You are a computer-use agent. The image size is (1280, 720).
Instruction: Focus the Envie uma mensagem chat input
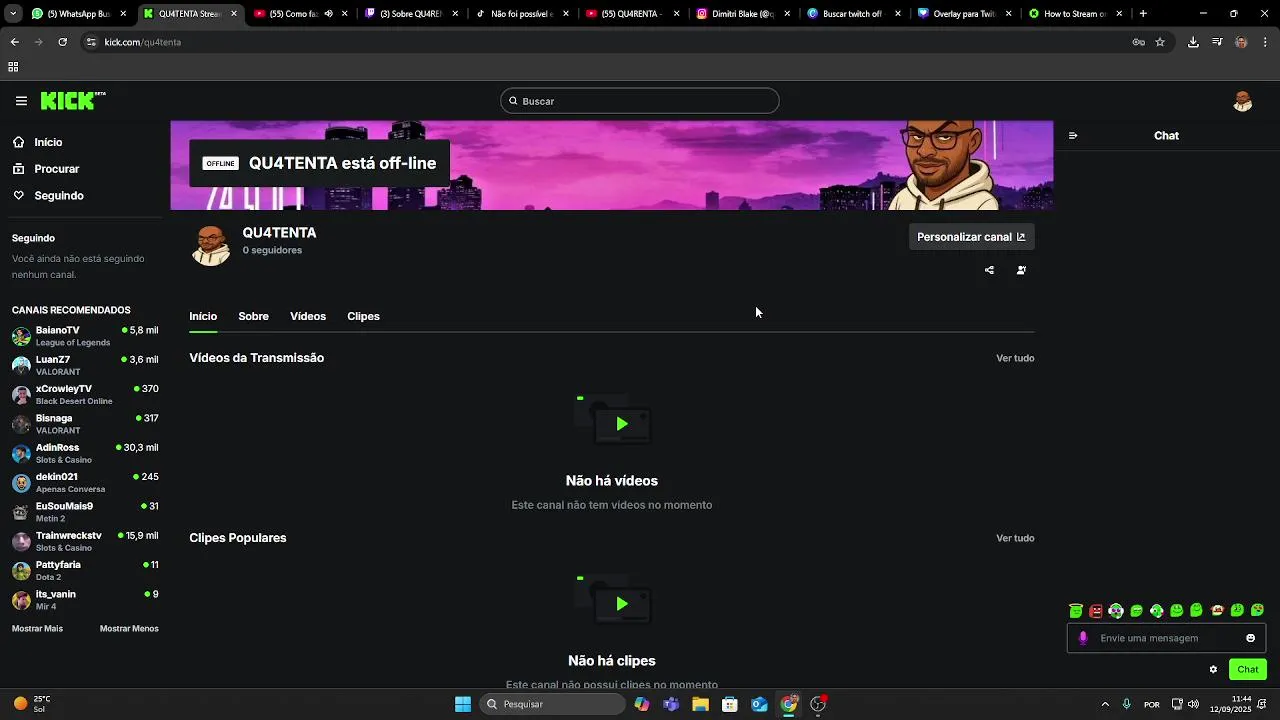(1166, 638)
